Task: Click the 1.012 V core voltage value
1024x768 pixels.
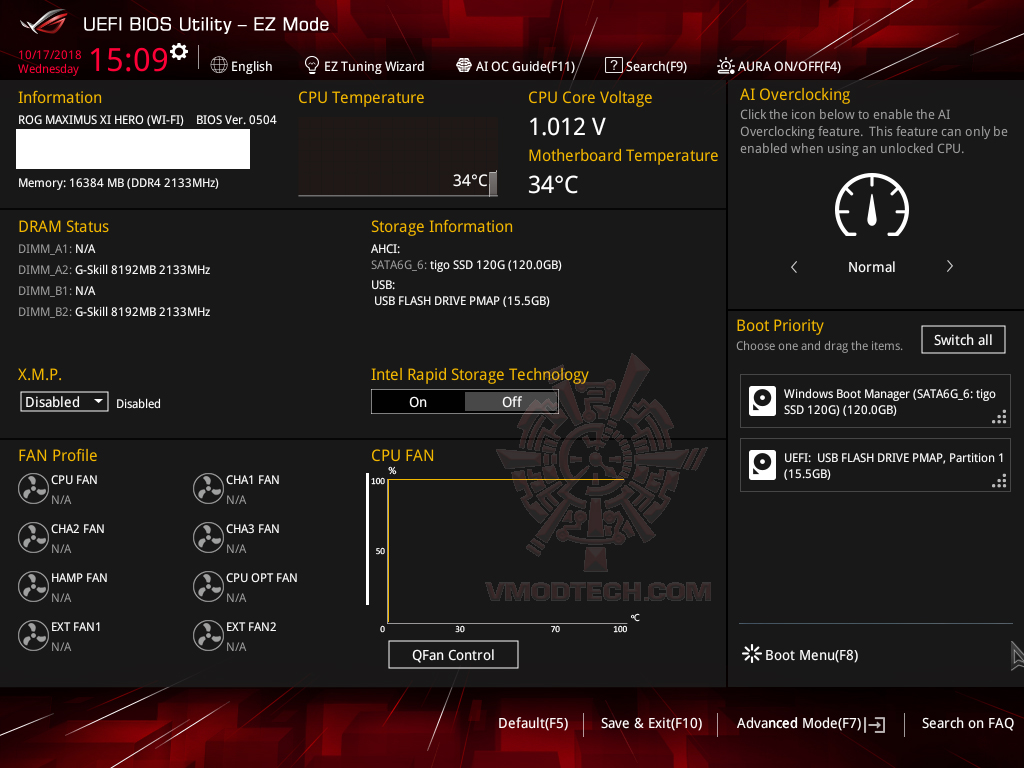Action: [x=567, y=127]
